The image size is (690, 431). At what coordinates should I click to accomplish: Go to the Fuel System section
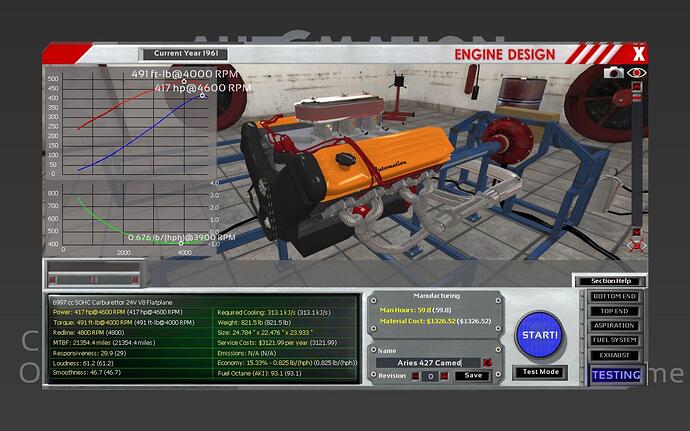(x=615, y=339)
